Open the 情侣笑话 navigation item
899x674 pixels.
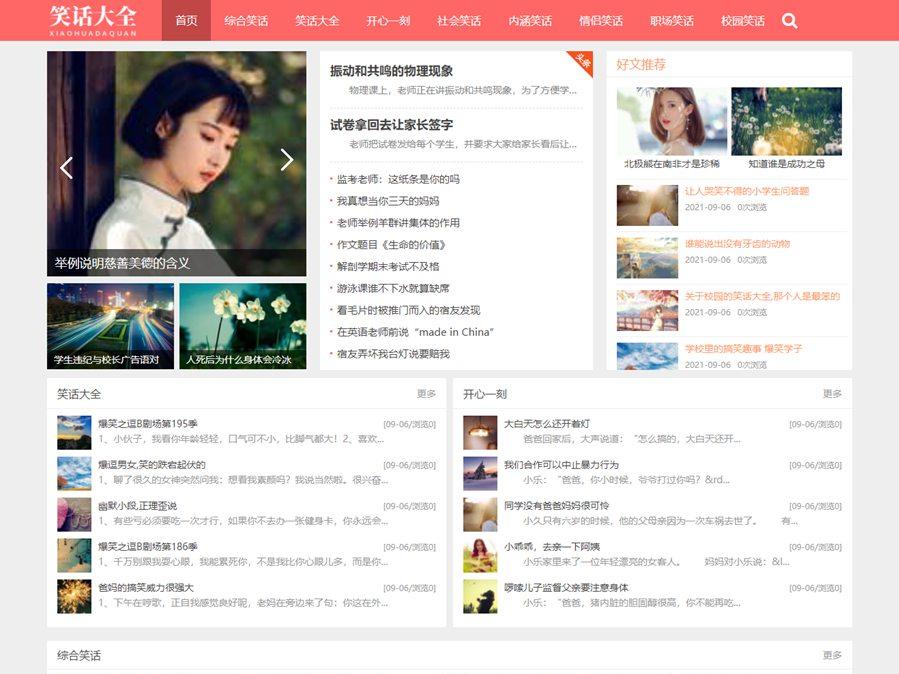(601, 21)
